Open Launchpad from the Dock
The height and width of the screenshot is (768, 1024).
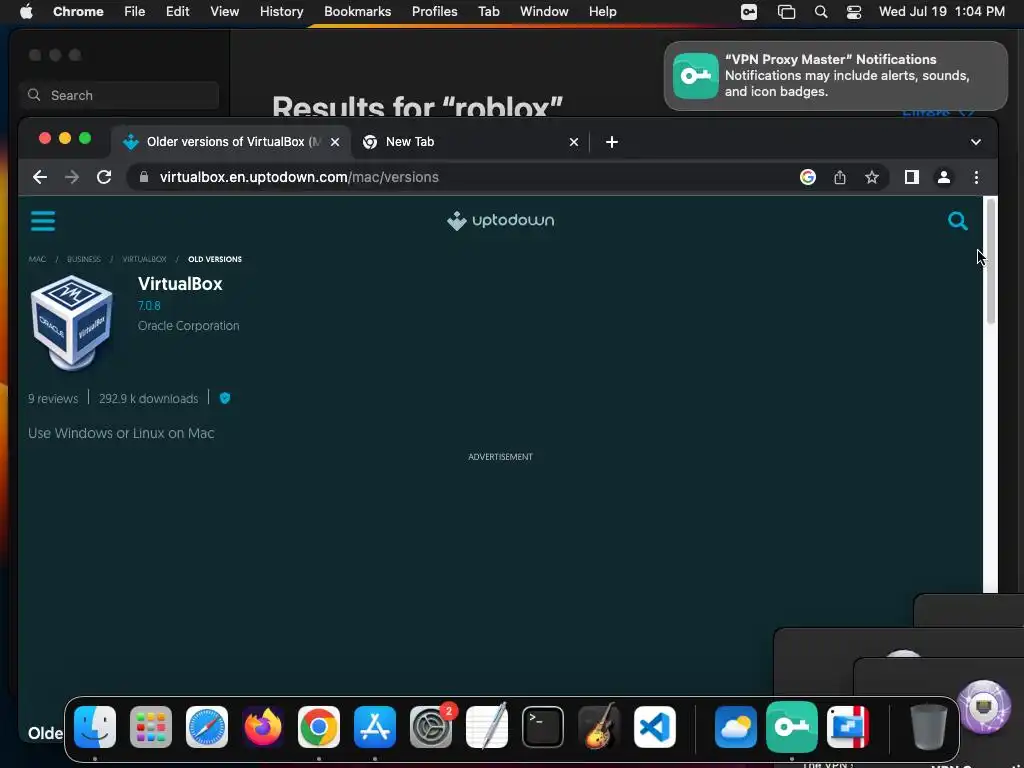pyautogui.click(x=151, y=727)
